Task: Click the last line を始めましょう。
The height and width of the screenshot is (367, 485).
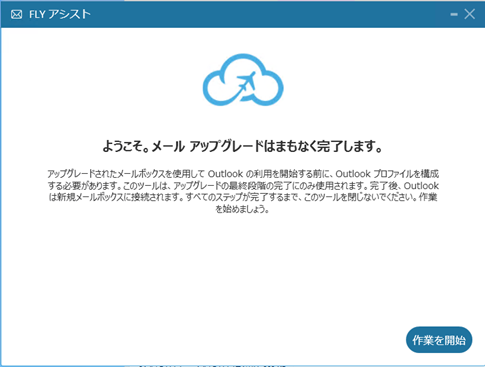Action: tap(242, 209)
